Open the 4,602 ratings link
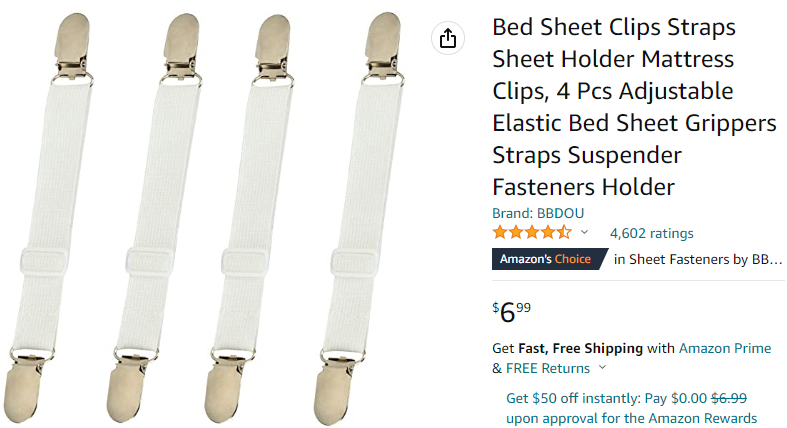787x428 pixels. click(x=651, y=233)
